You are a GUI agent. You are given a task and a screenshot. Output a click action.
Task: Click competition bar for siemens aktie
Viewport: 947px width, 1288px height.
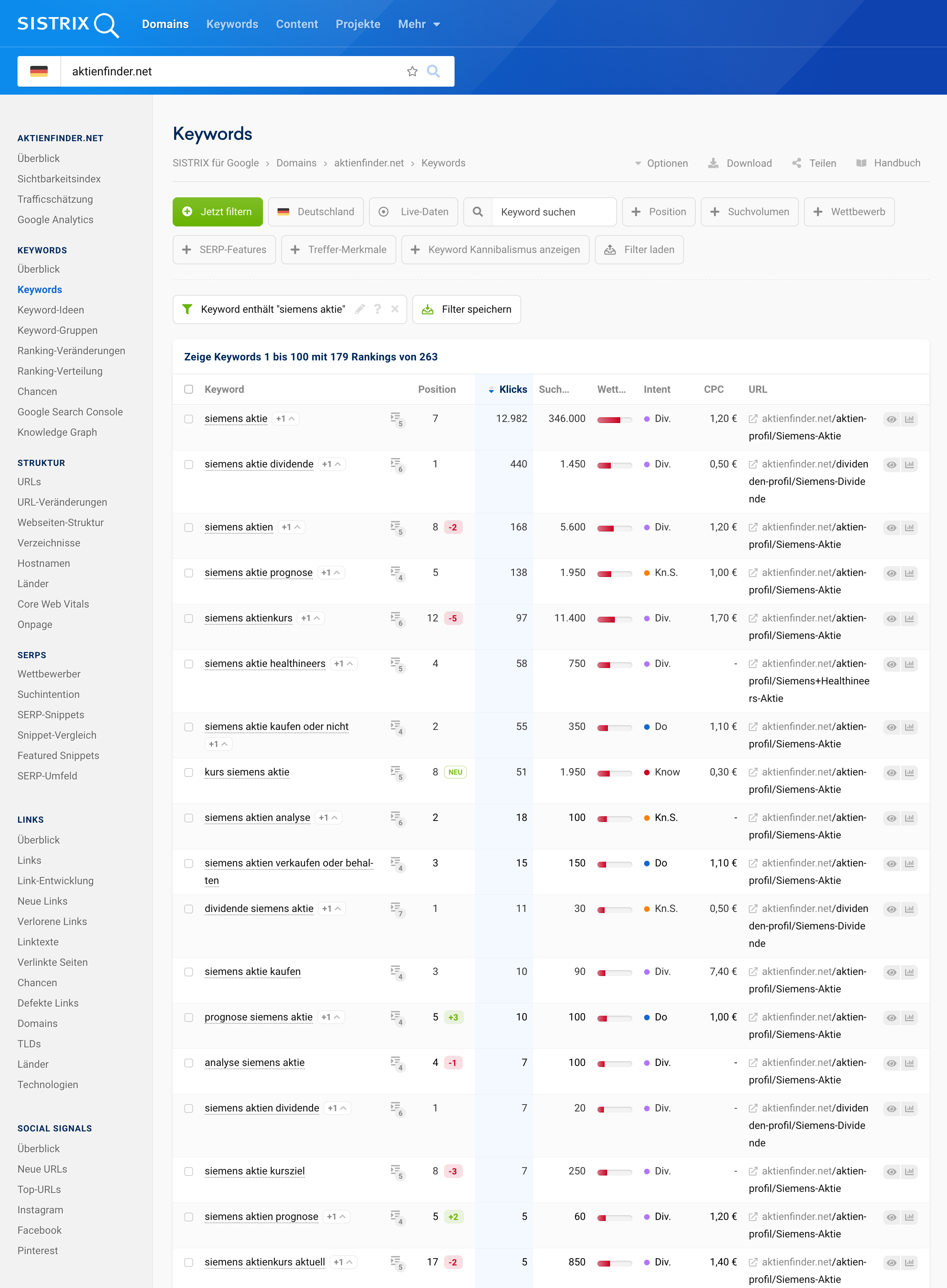(x=614, y=420)
